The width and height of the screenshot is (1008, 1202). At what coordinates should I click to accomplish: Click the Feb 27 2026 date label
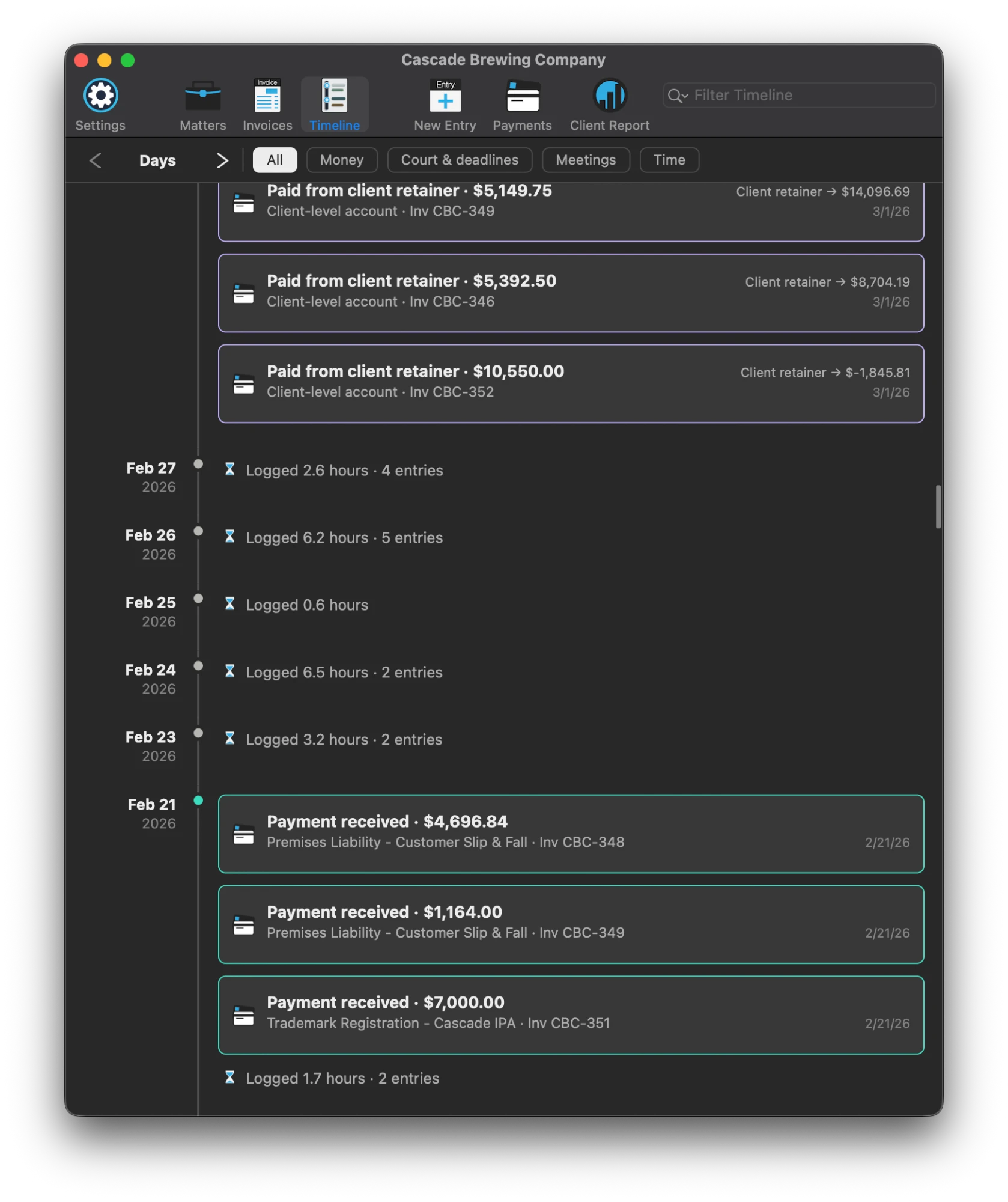pyautogui.click(x=151, y=478)
